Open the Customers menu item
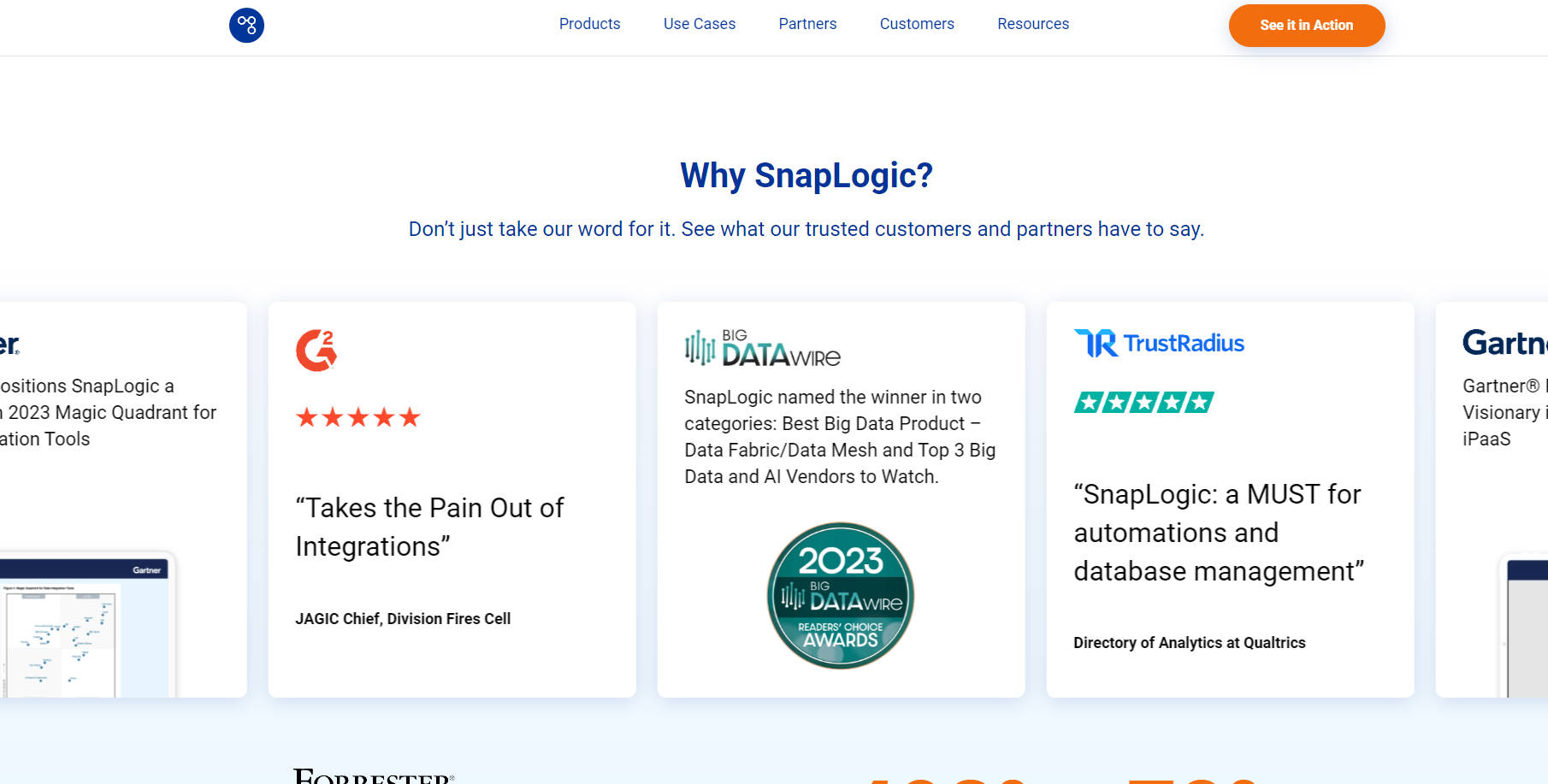 coord(916,24)
